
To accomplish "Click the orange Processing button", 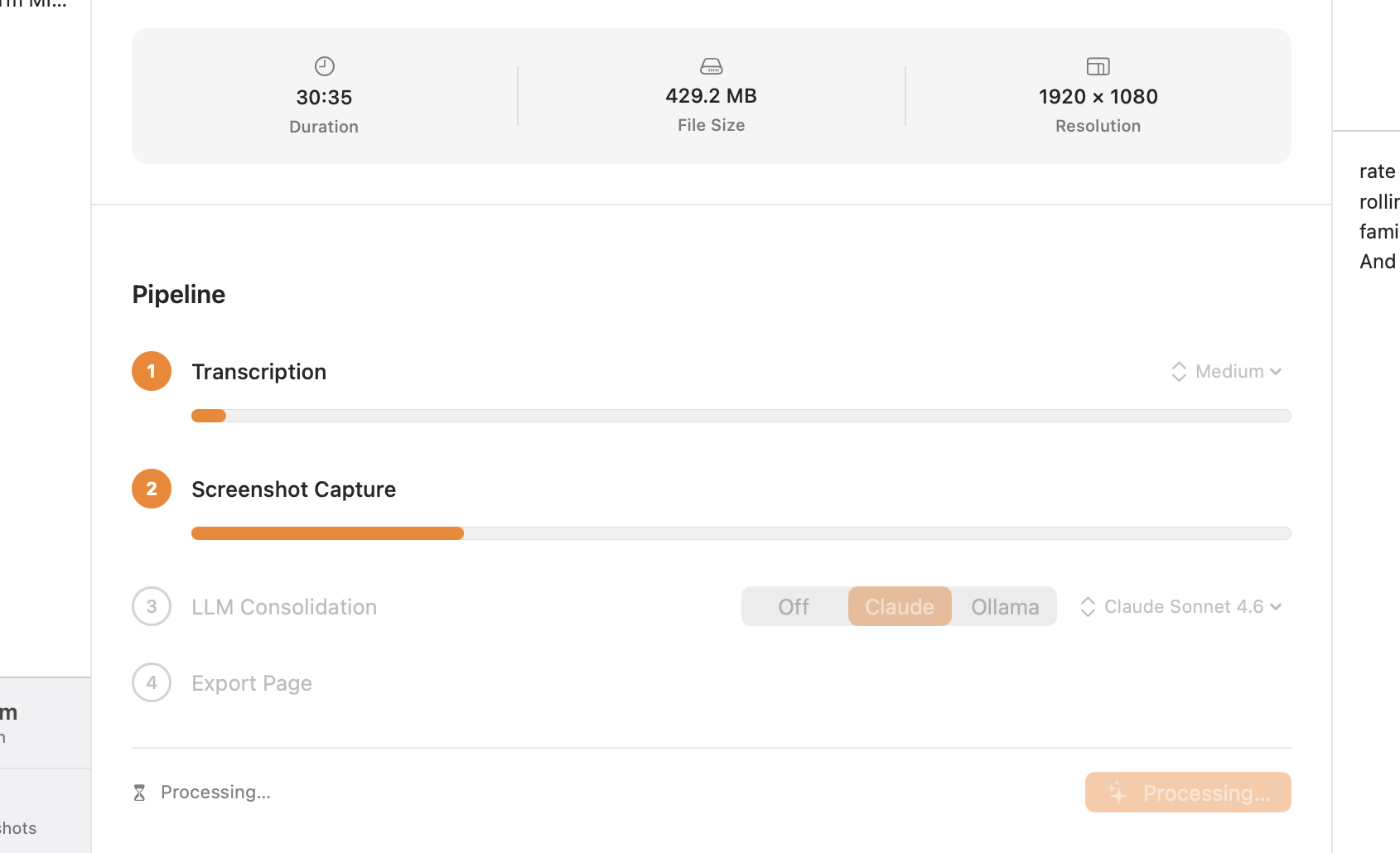I will [1188, 793].
